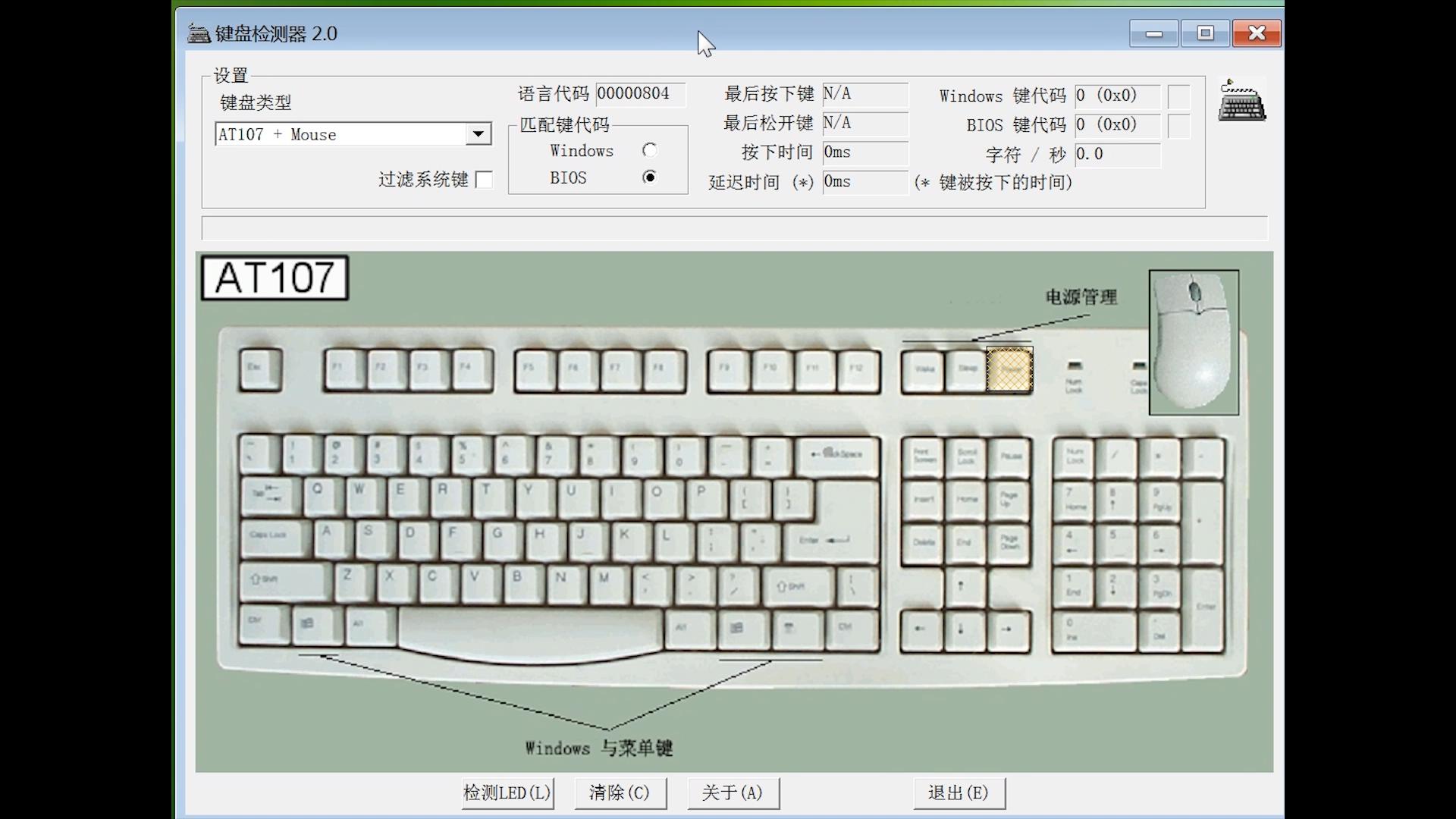Image resolution: width=1456 pixels, height=819 pixels.
Task: Click the 最后按下键 value field
Action: (x=864, y=94)
